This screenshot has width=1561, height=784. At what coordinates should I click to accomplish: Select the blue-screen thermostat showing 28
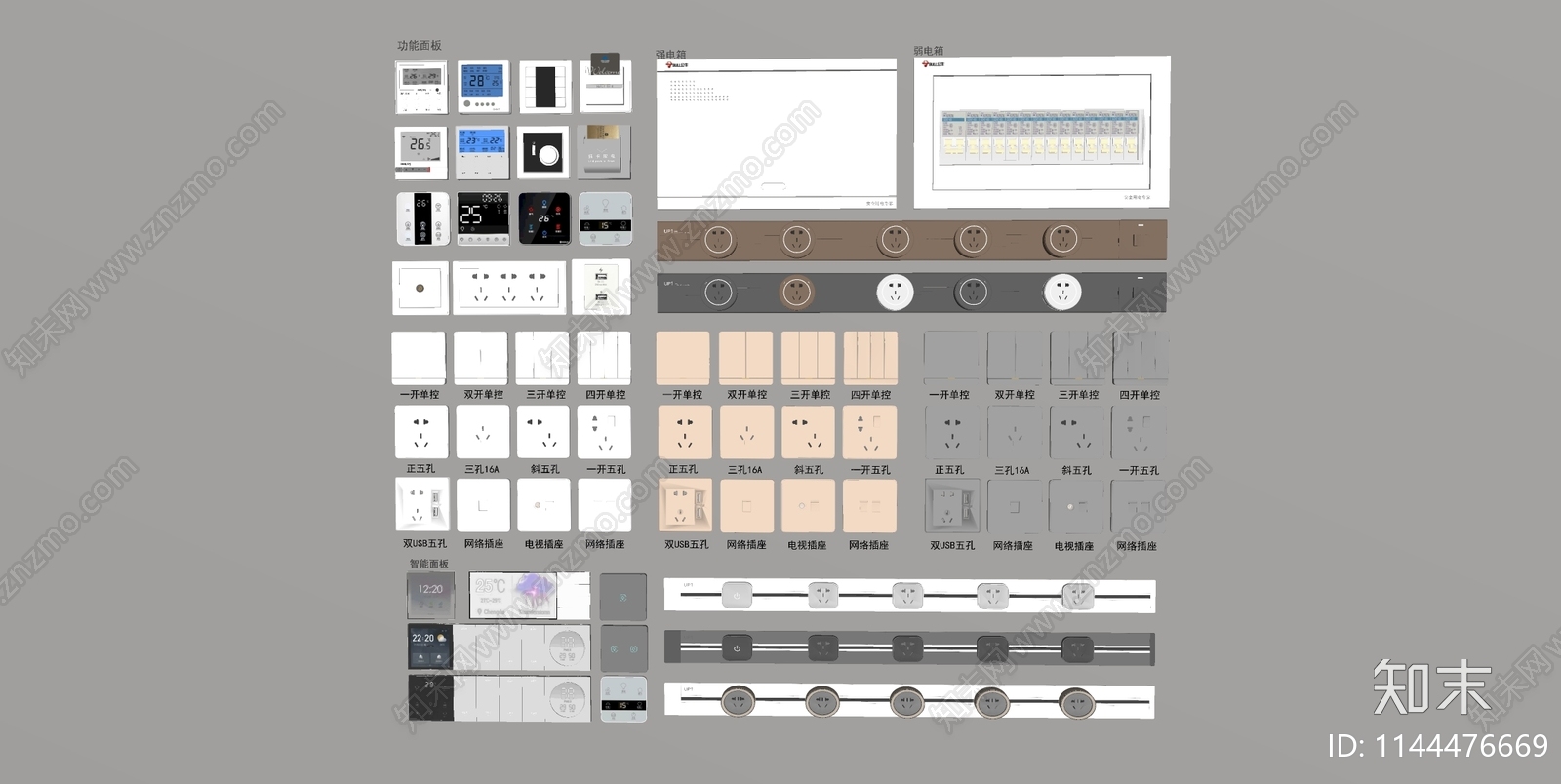483,87
